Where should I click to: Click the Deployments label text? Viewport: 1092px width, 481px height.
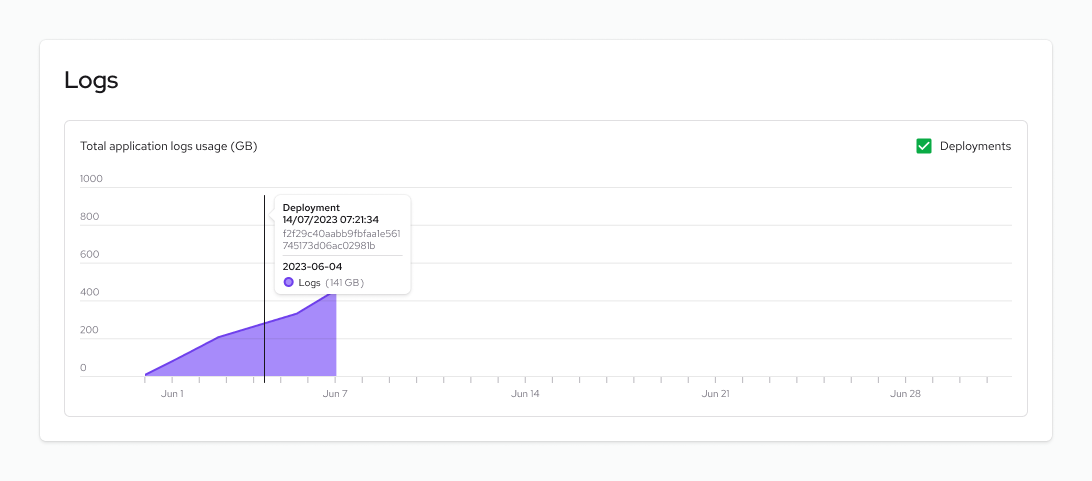[x=975, y=146]
